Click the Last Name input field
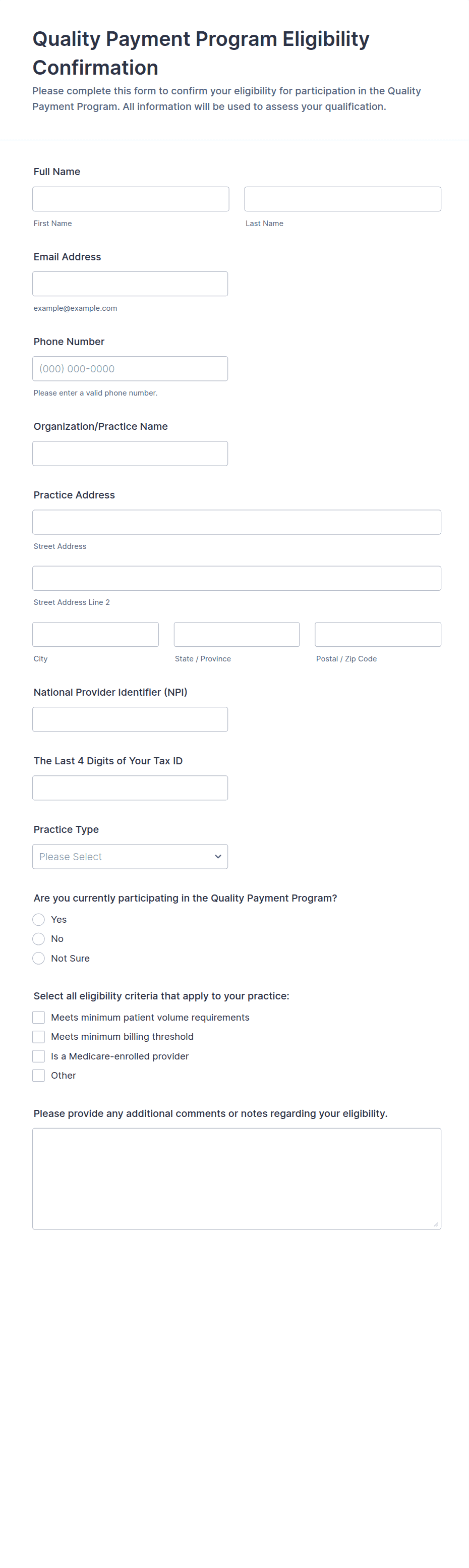Screen dimensions: 469x1568 click(342, 199)
